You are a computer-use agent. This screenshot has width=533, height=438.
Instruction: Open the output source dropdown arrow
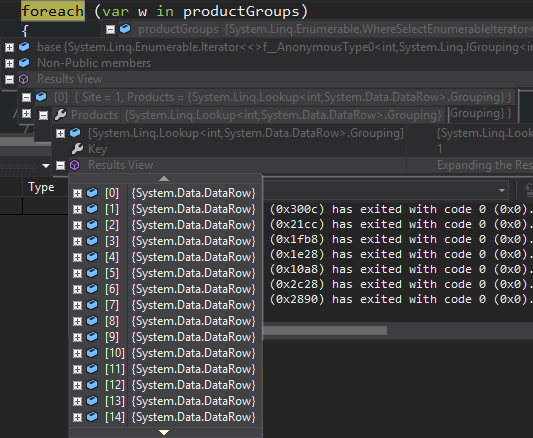[x=502, y=190]
